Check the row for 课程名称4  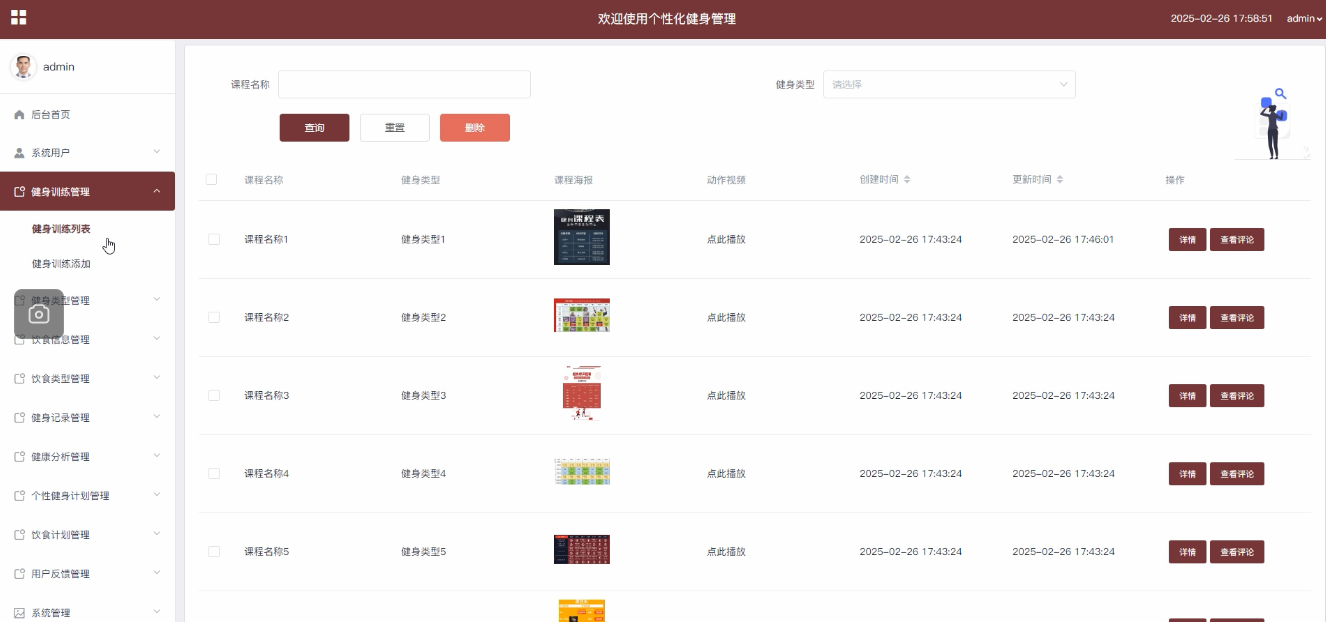(x=214, y=473)
